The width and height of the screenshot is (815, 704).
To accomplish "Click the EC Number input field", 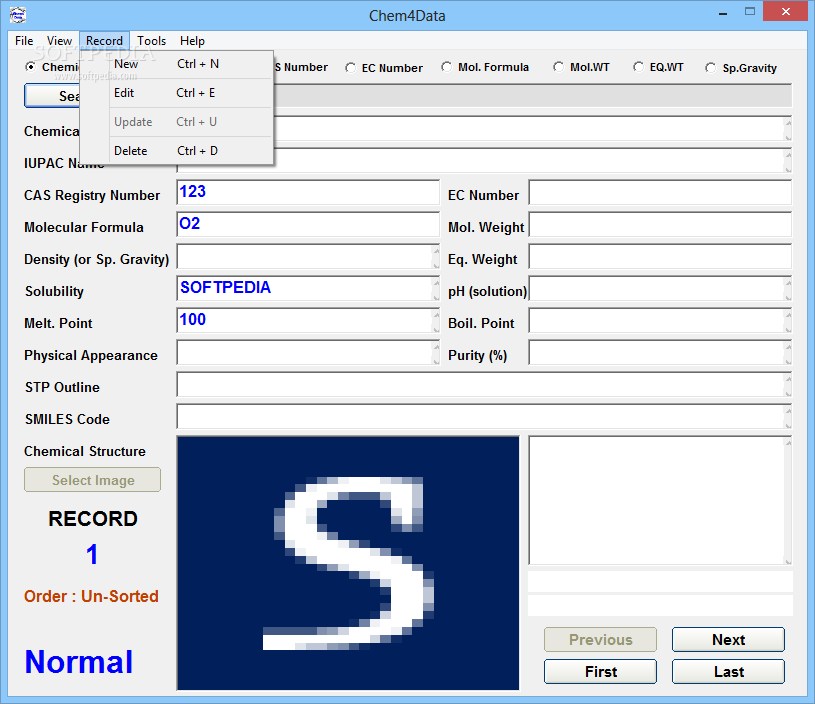I will 660,192.
